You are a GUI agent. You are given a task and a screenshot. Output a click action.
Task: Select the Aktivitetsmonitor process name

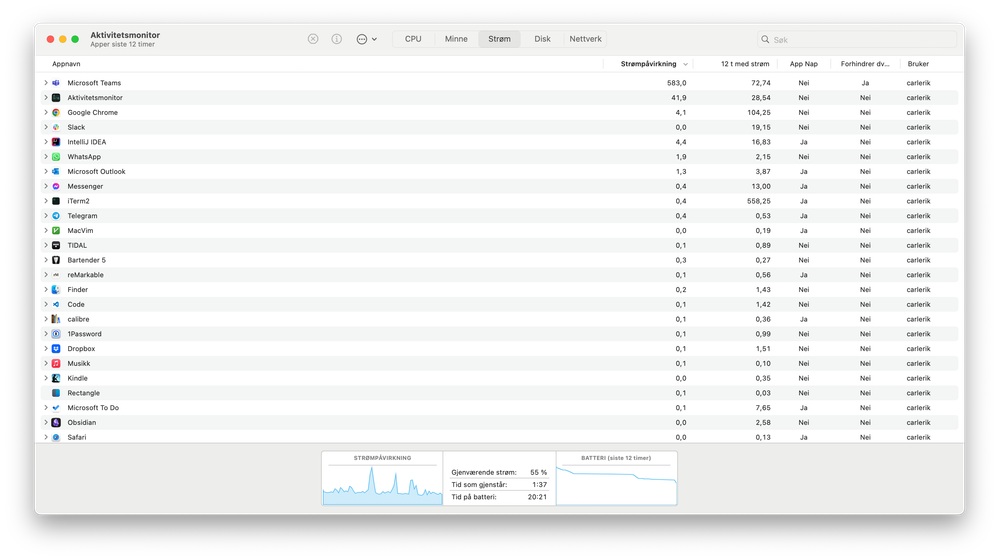click(x=95, y=97)
